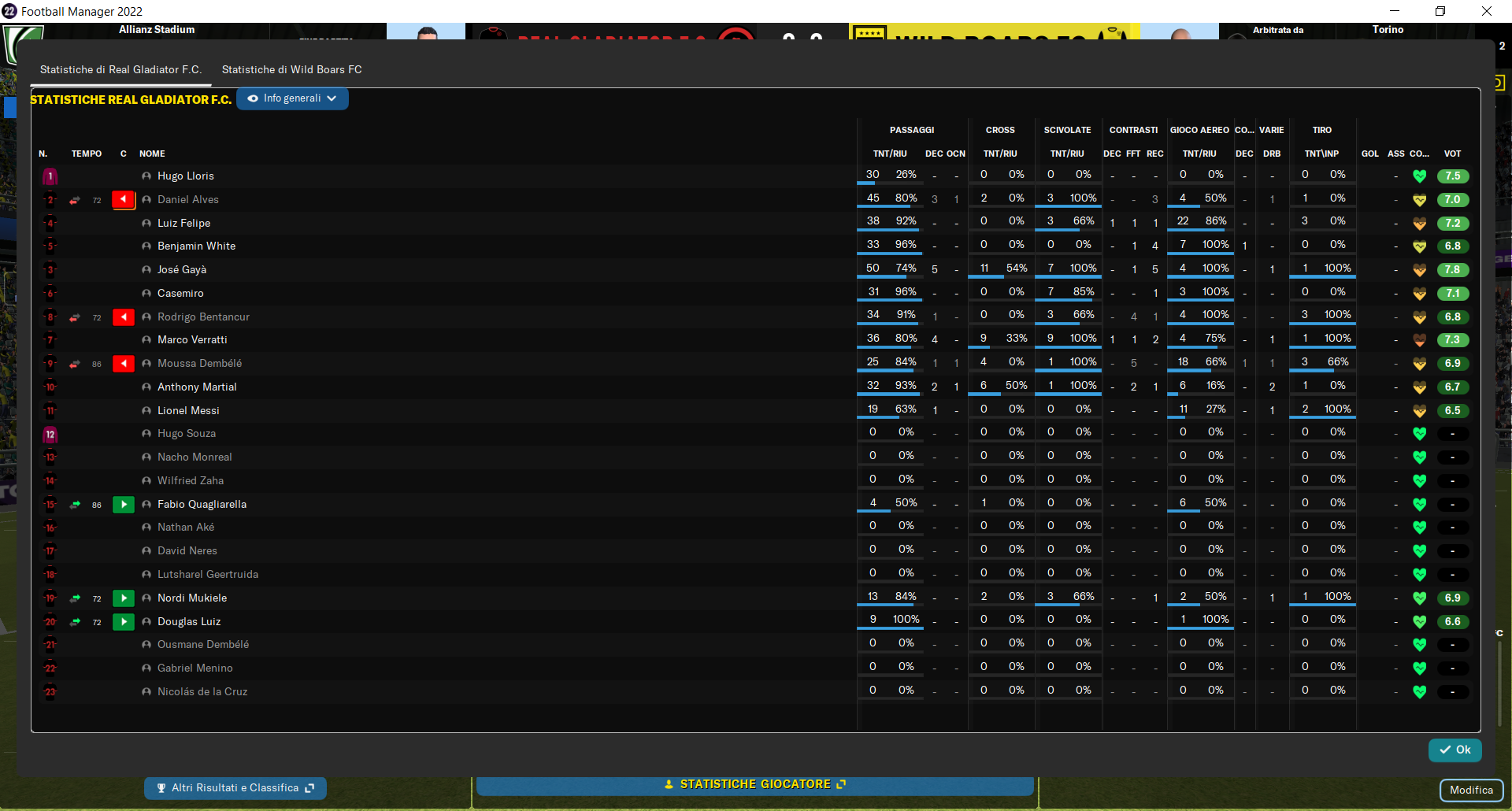The width and height of the screenshot is (1512, 811).
Task: Open Marco Verratti's player profile
Action: (192, 340)
